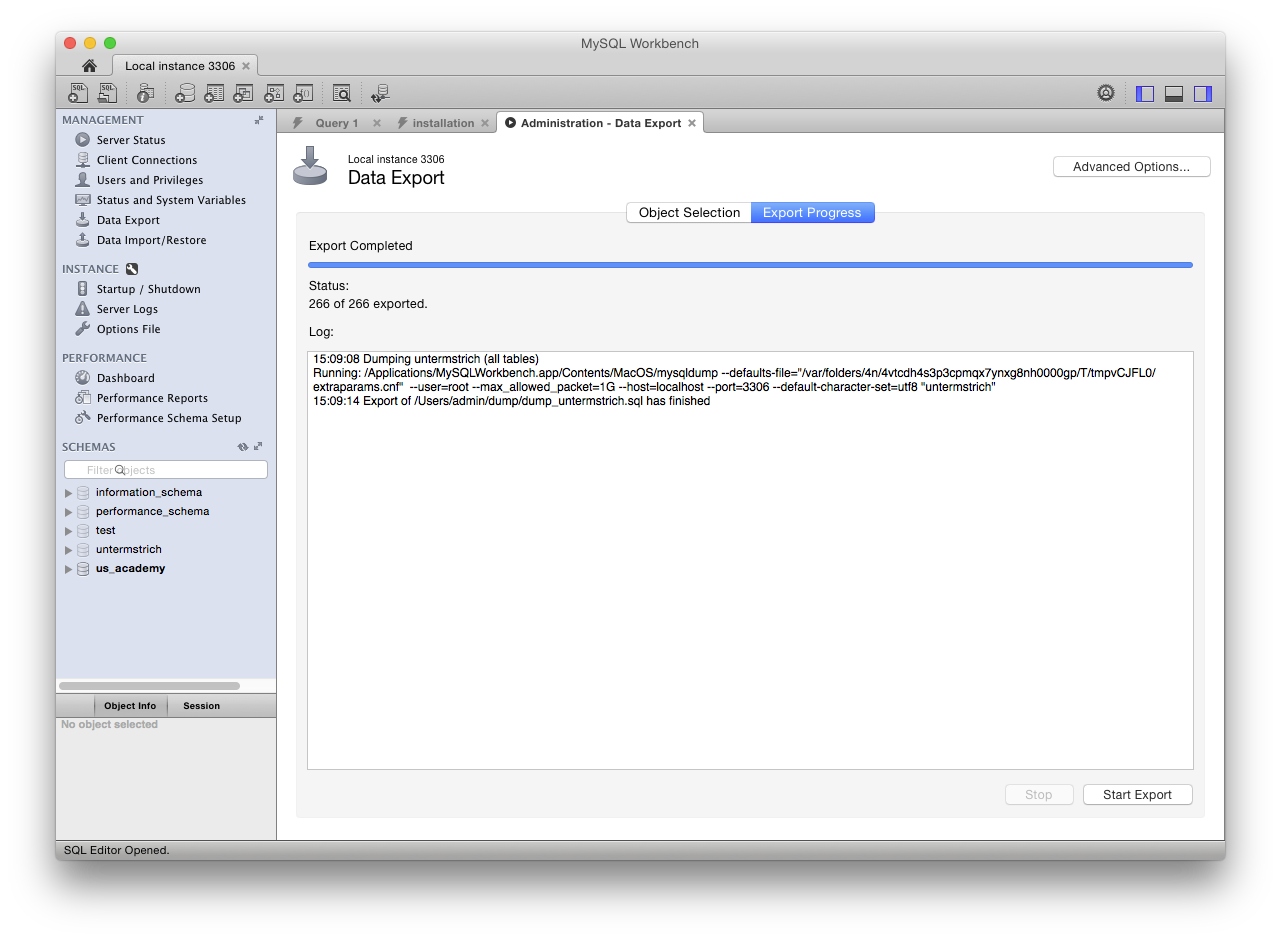This screenshot has height=940, width=1281.
Task: Open SQL script file toolbar icon
Action: (107, 93)
